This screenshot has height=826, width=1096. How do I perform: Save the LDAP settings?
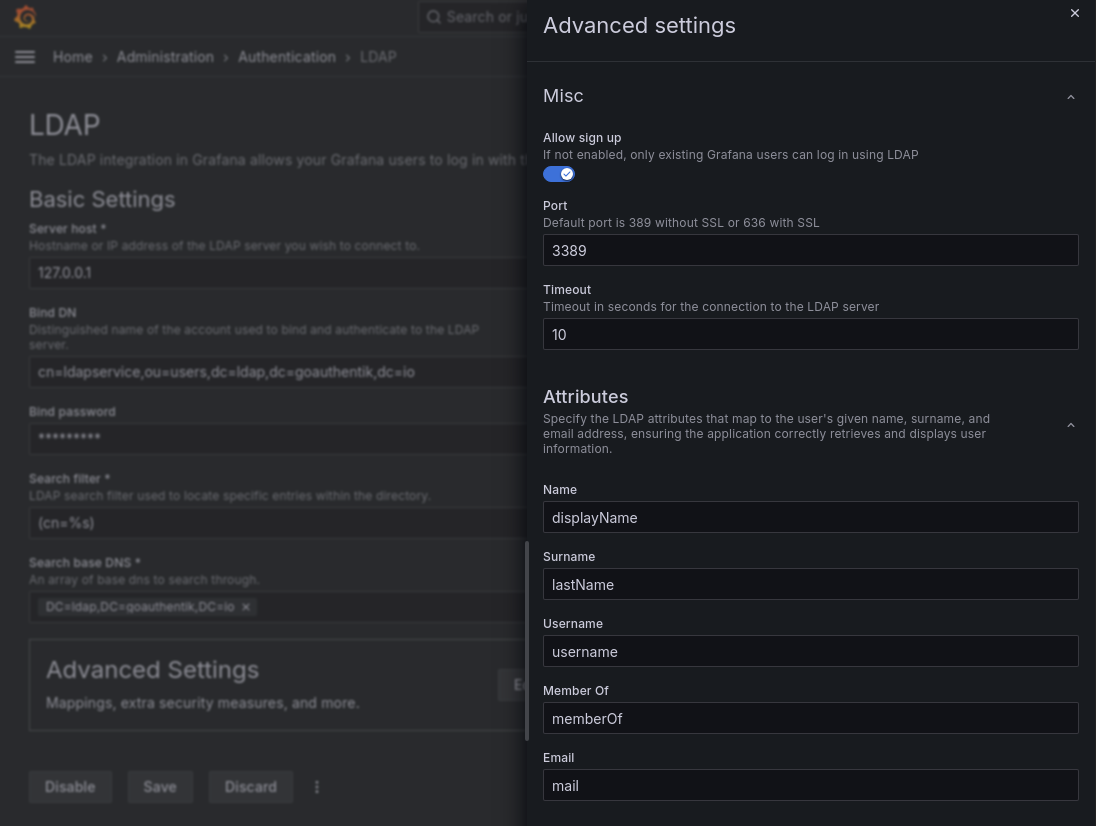coord(160,787)
